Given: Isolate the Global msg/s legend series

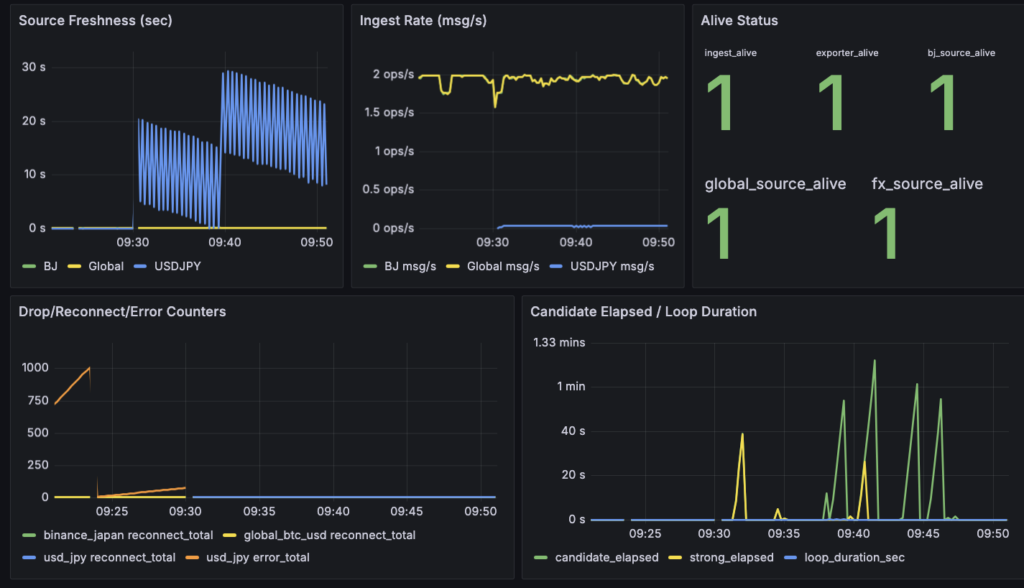Looking at the screenshot, I should click(x=503, y=266).
